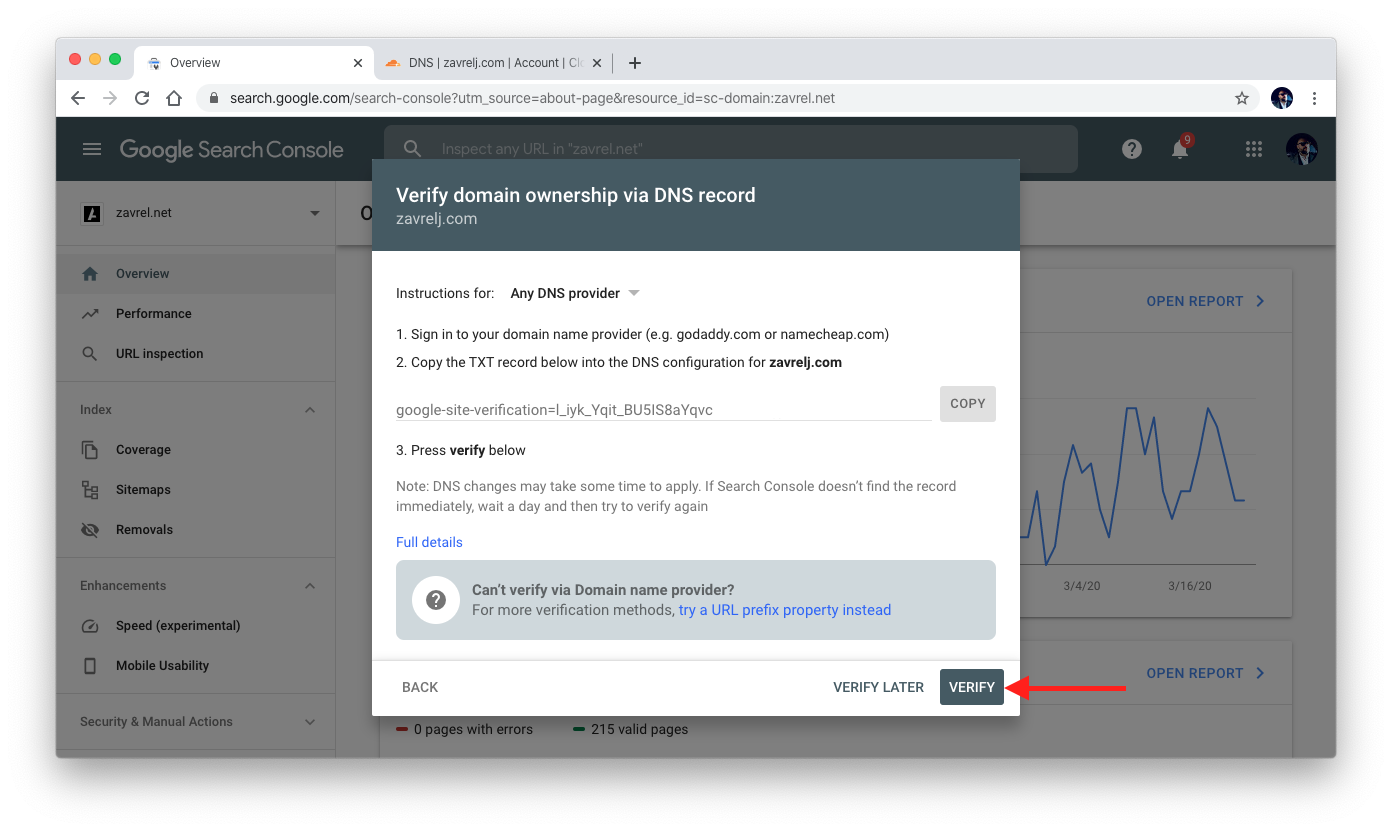
Task: Copy the TXT record with COPY button
Action: point(967,404)
